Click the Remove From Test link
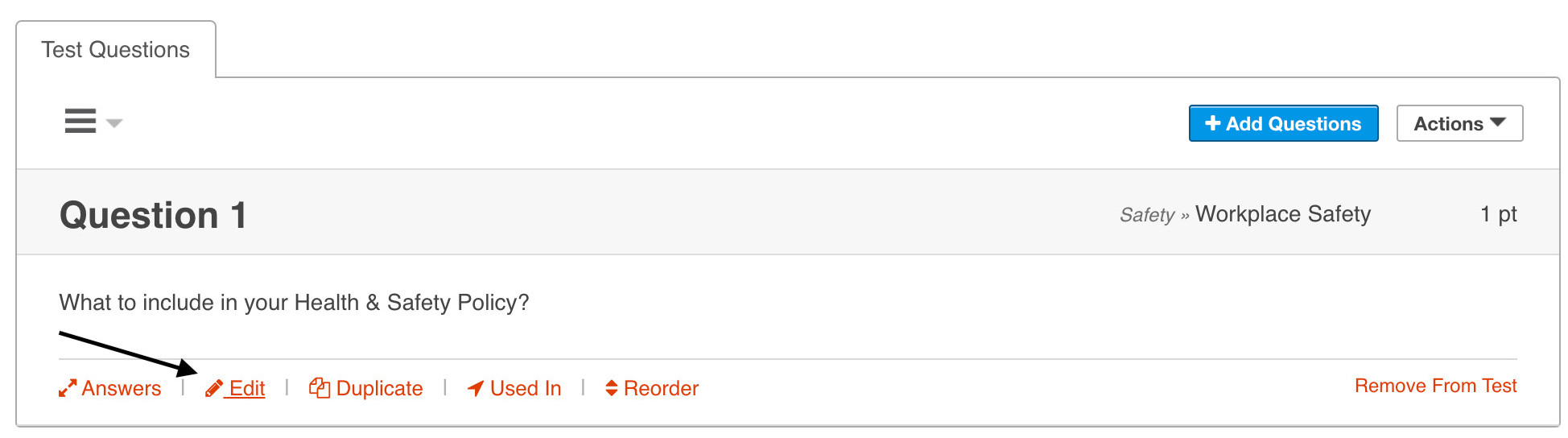Image resolution: width=1568 pixels, height=438 pixels. (1435, 386)
